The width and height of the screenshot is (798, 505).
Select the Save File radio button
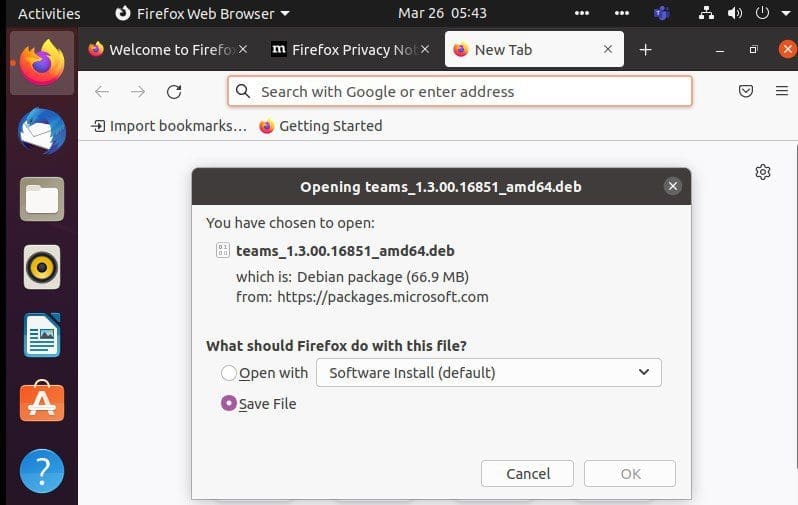(x=229, y=403)
